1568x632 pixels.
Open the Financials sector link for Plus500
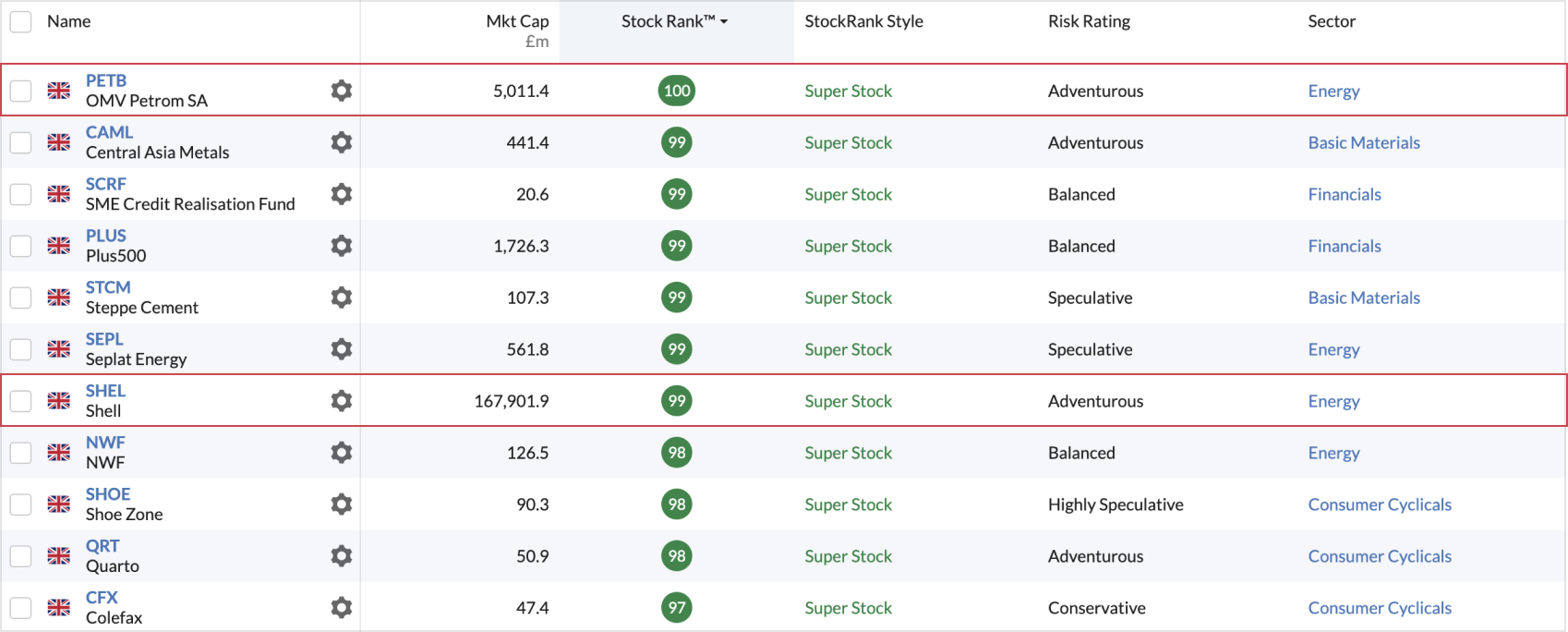(1345, 246)
